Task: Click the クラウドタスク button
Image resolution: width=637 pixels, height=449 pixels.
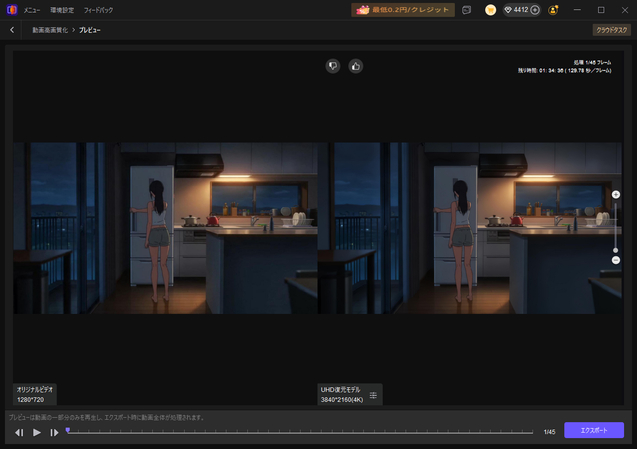Action: [611, 30]
